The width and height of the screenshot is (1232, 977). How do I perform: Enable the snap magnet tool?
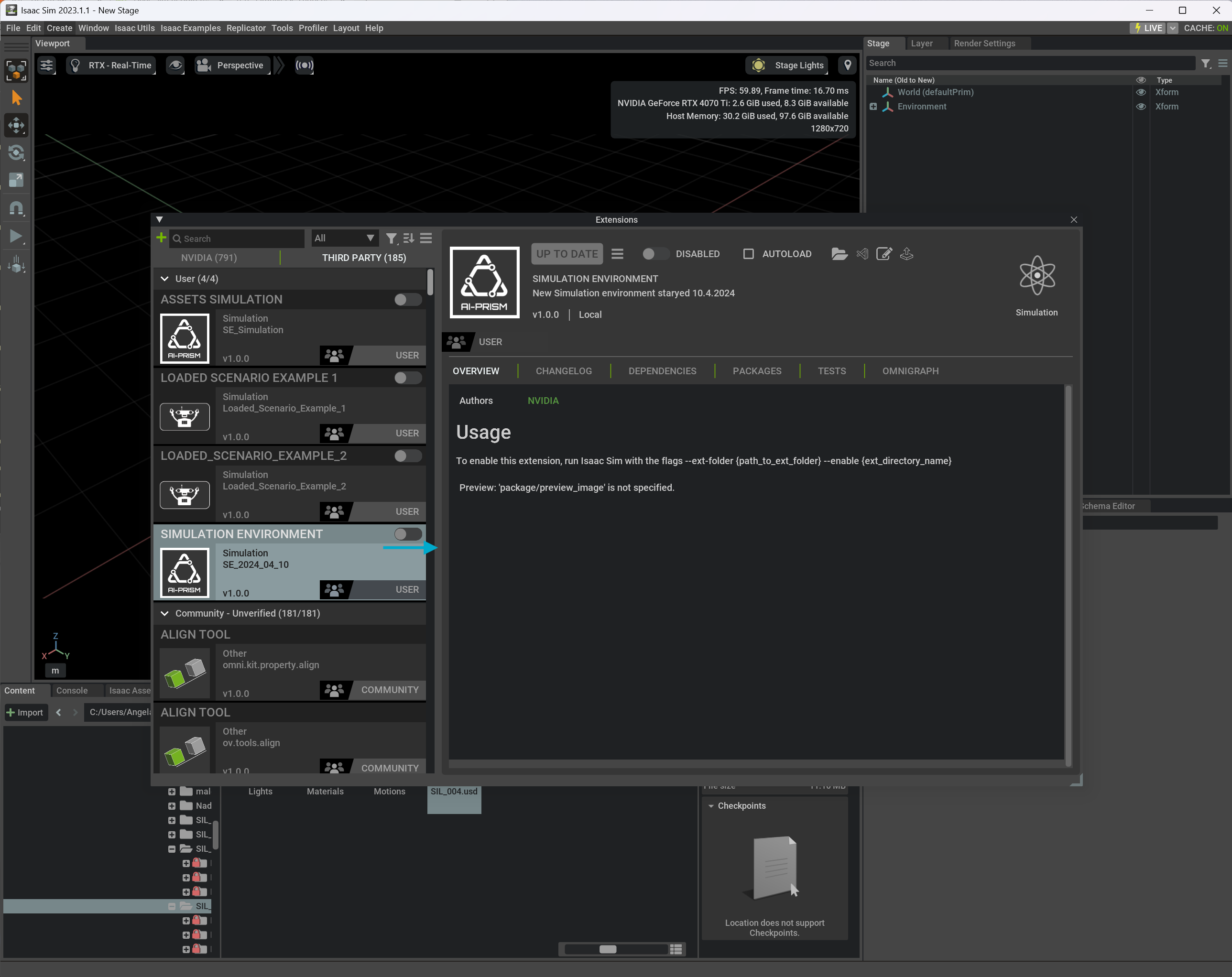(x=16, y=208)
